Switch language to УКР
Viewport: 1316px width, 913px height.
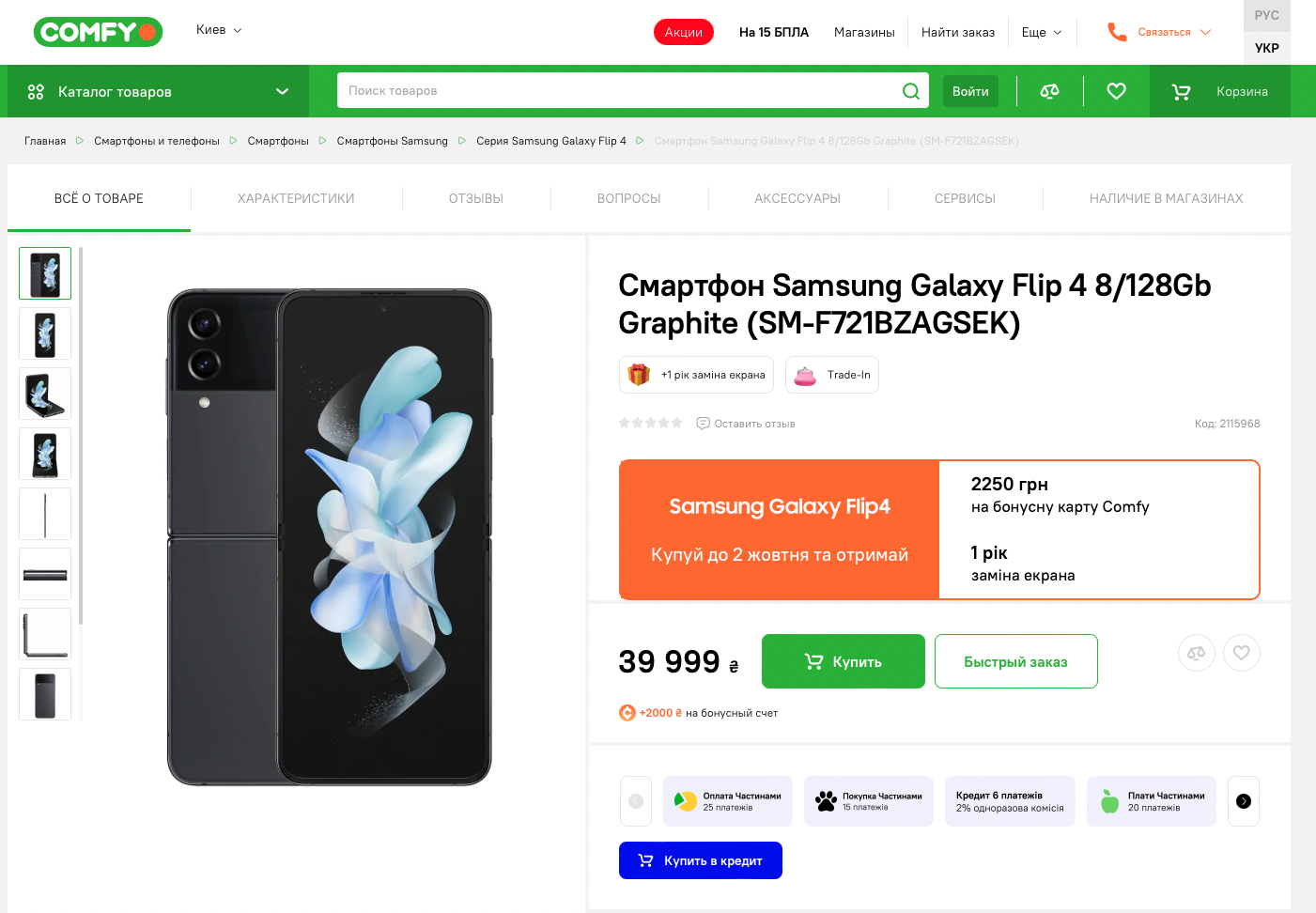[x=1266, y=48]
